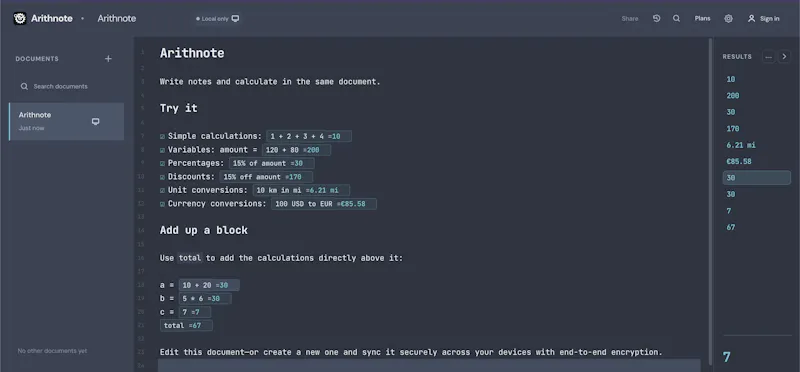The width and height of the screenshot is (800, 372).
Task: Toggle the Variables checkbox
Action: point(162,150)
